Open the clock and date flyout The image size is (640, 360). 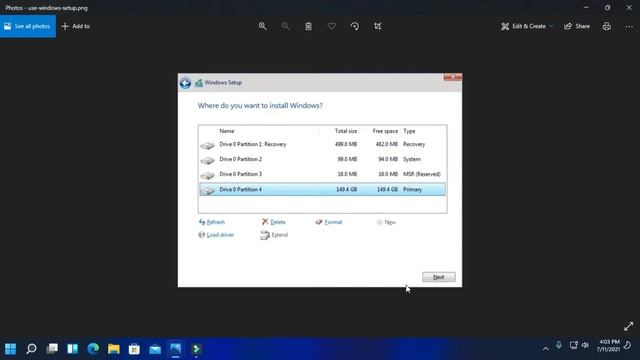(x=608, y=346)
